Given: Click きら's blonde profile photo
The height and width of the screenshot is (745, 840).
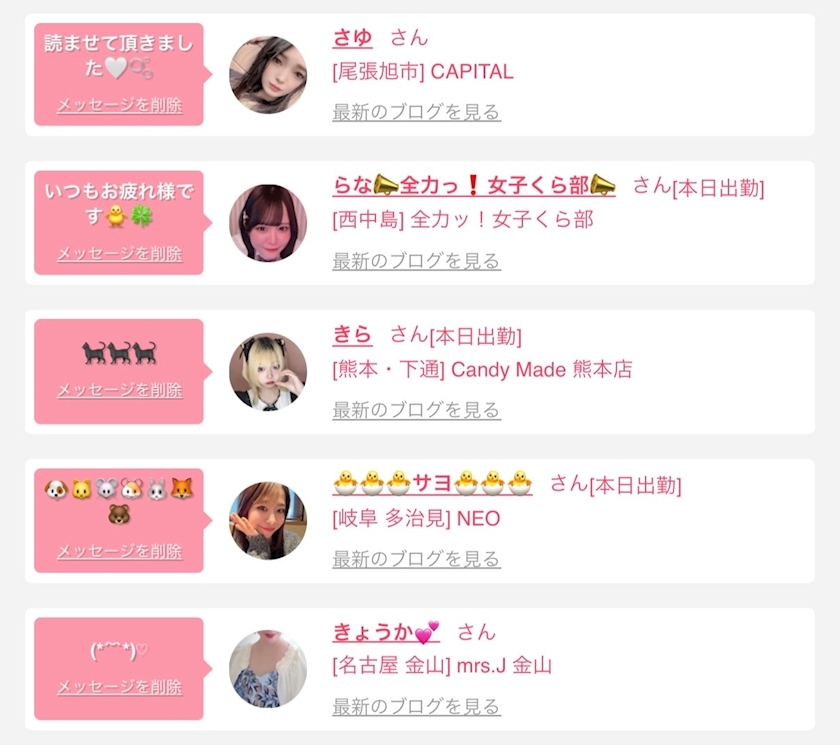Looking at the screenshot, I should coord(268,372).
